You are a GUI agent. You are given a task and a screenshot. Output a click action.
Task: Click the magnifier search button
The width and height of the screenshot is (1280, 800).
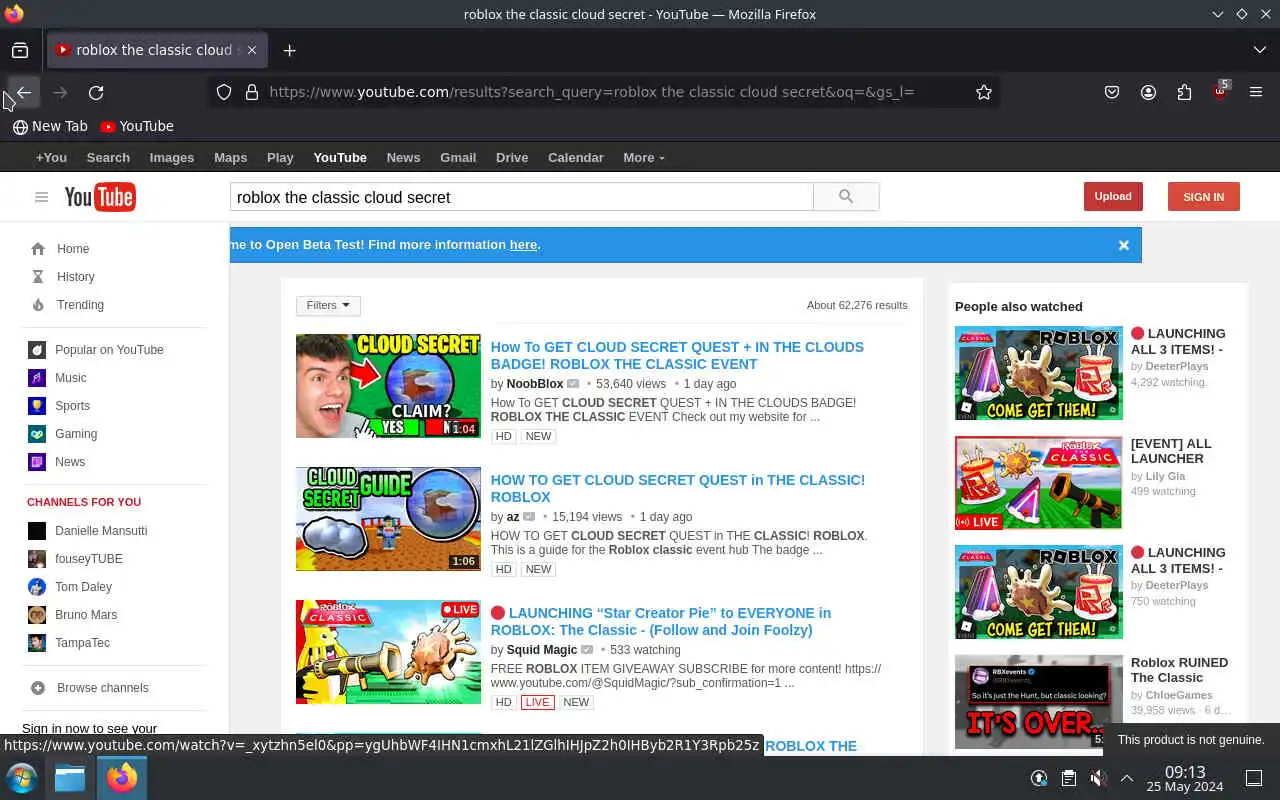point(846,197)
